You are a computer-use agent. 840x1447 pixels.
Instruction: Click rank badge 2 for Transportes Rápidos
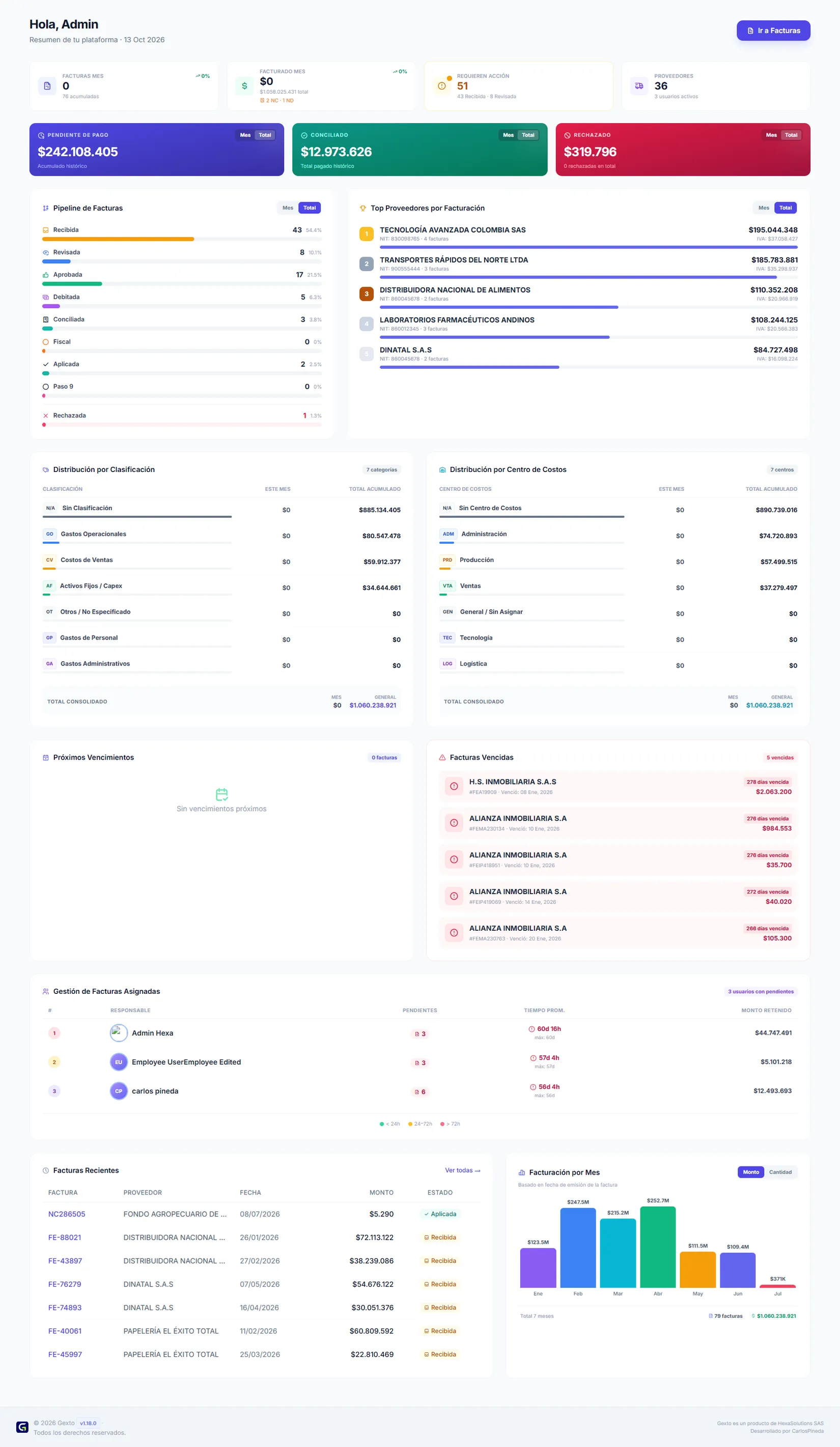367,264
